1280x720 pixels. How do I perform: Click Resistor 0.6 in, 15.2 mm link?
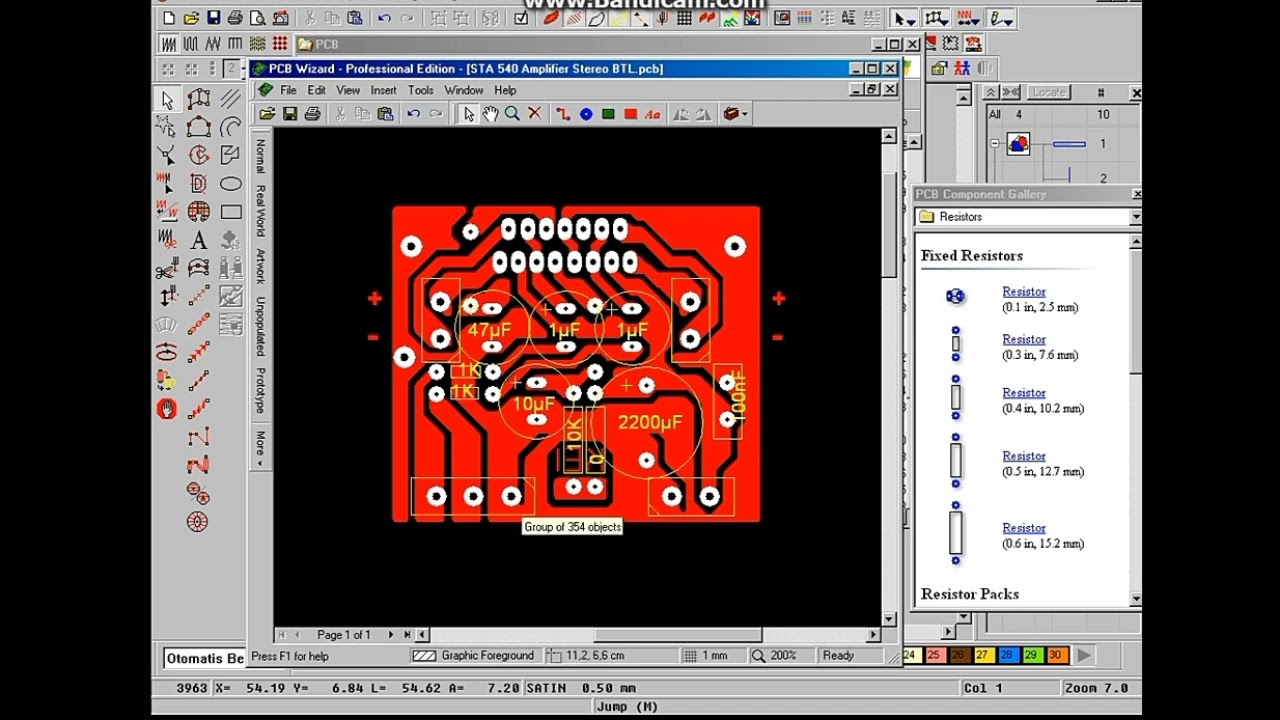pyautogui.click(x=1024, y=528)
